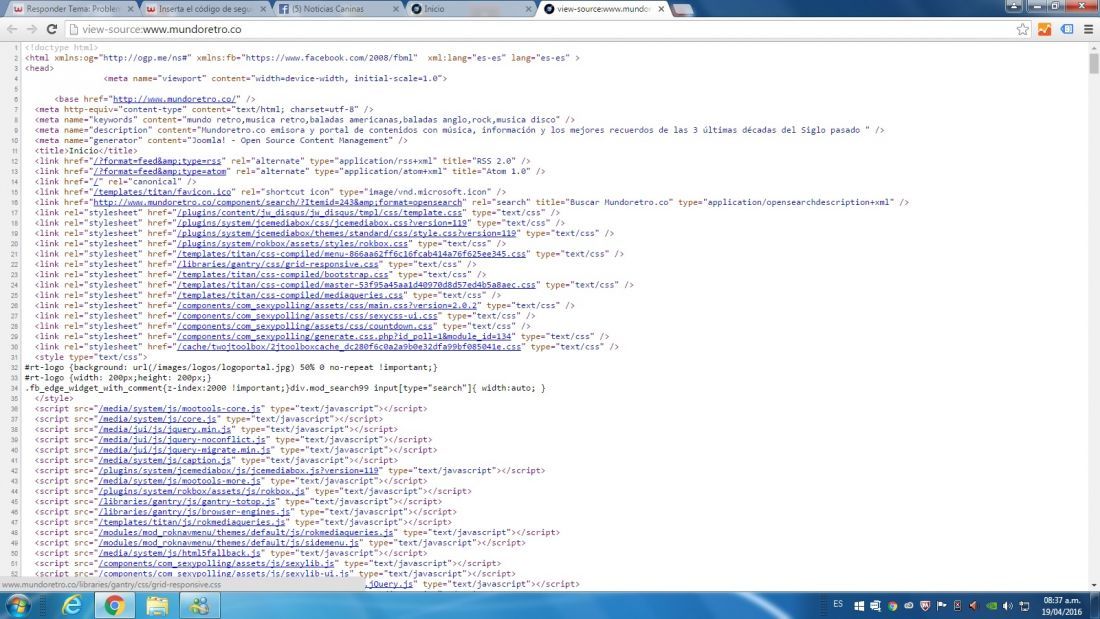Open the gantry-totop.js link

[x=187, y=502]
